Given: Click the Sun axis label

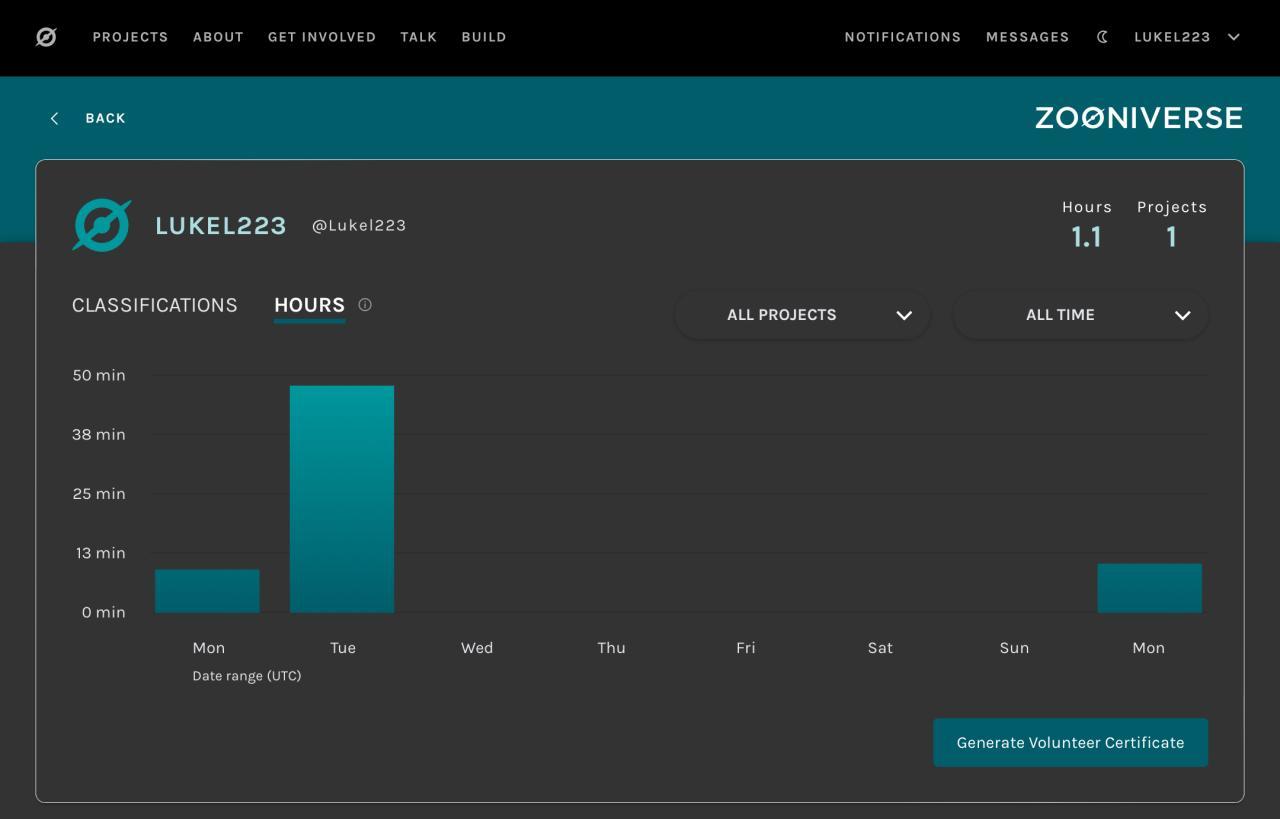Looking at the screenshot, I should [1014, 648].
